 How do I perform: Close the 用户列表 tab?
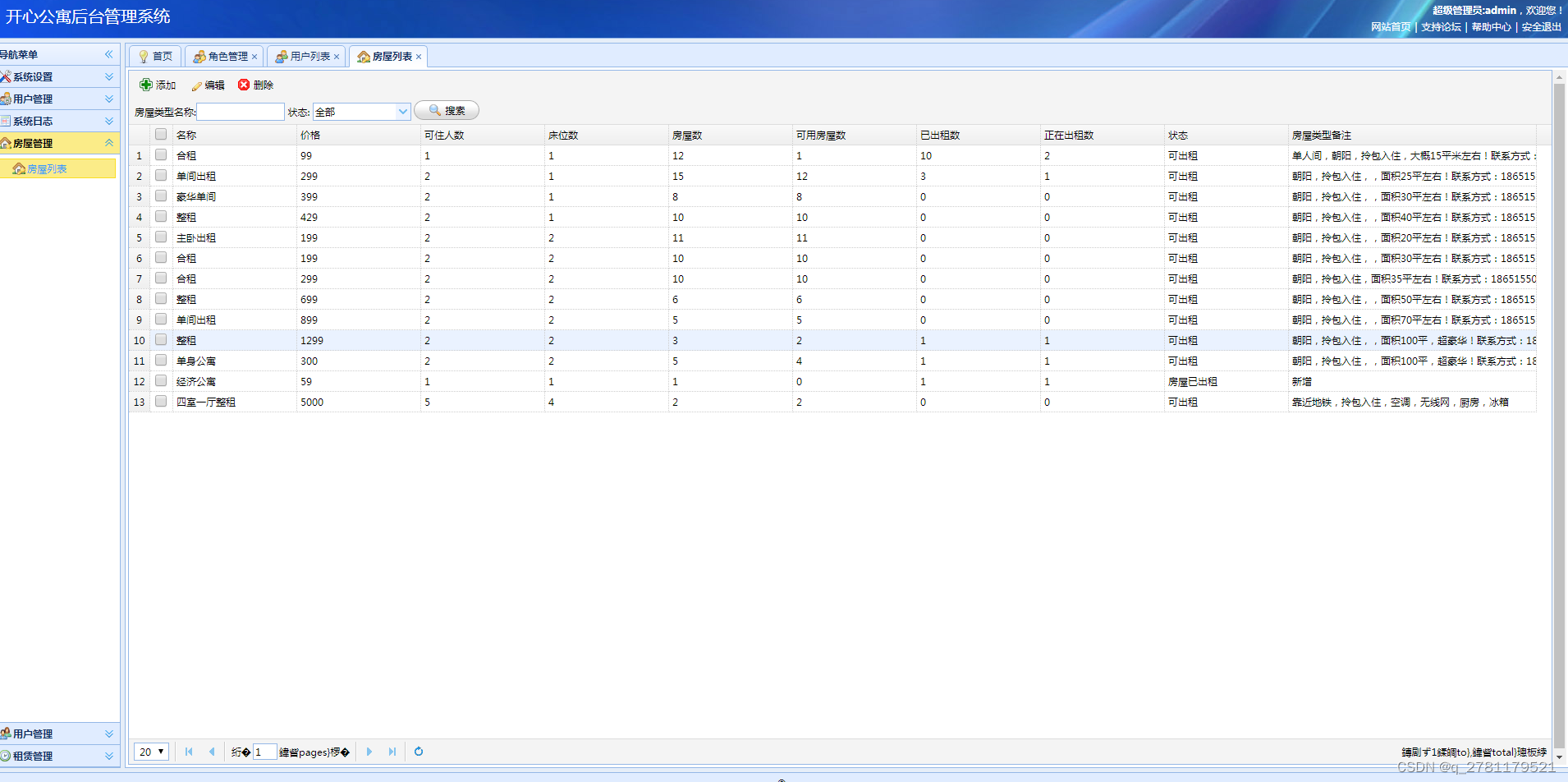tap(337, 57)
